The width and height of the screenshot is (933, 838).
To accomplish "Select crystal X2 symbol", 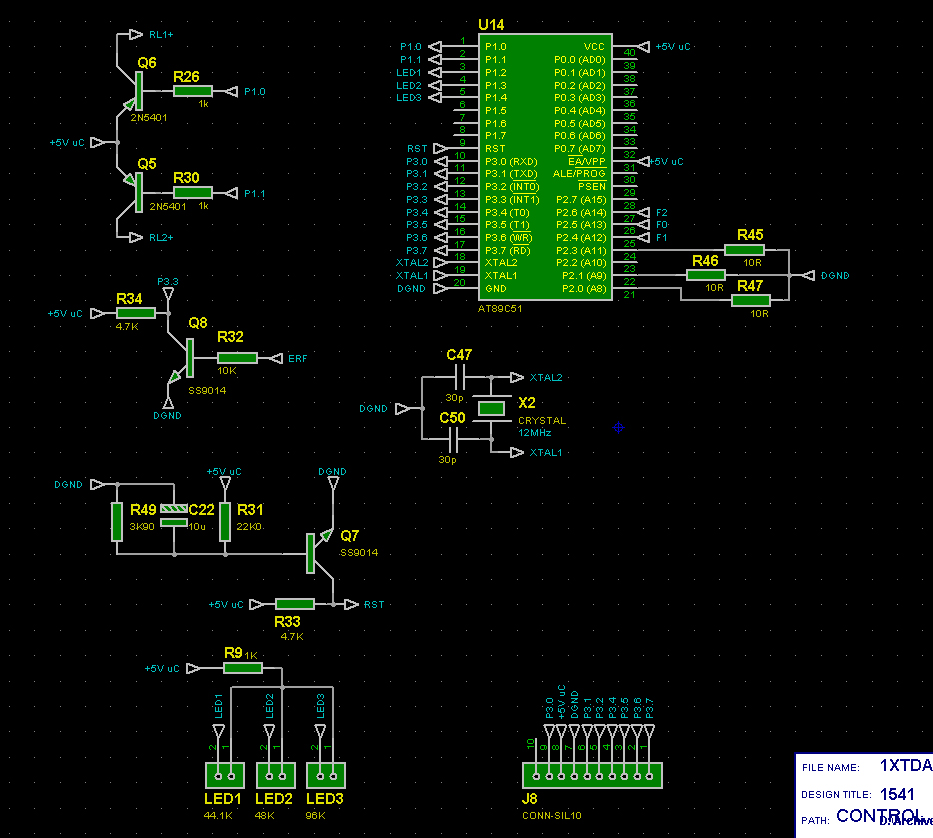I will point(491,408).
